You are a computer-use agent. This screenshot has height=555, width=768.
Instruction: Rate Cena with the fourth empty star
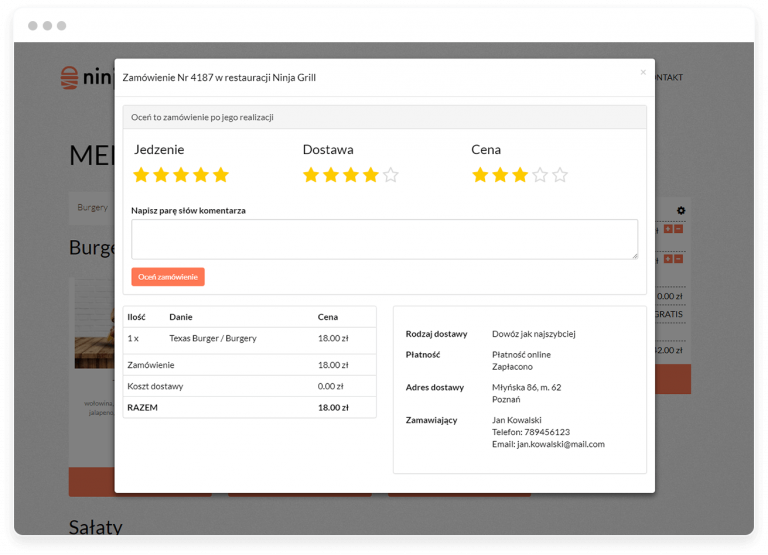point(540,175)
